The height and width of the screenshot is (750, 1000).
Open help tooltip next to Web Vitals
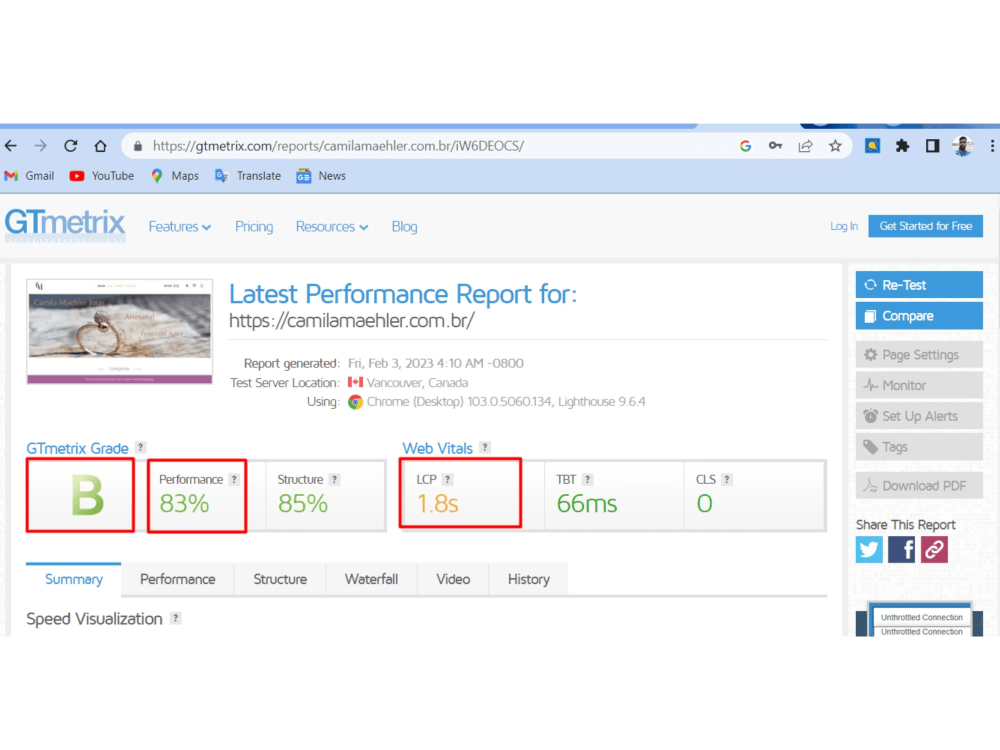(x=485, y=447)
